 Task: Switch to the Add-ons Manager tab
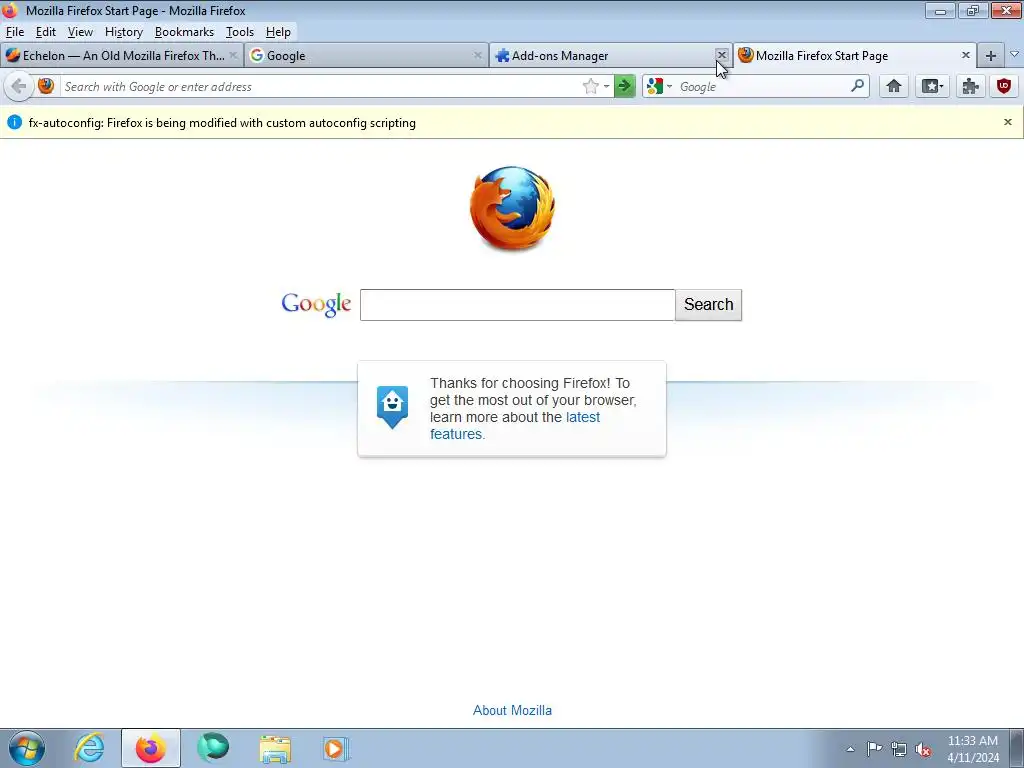click(x=611, y=56)
